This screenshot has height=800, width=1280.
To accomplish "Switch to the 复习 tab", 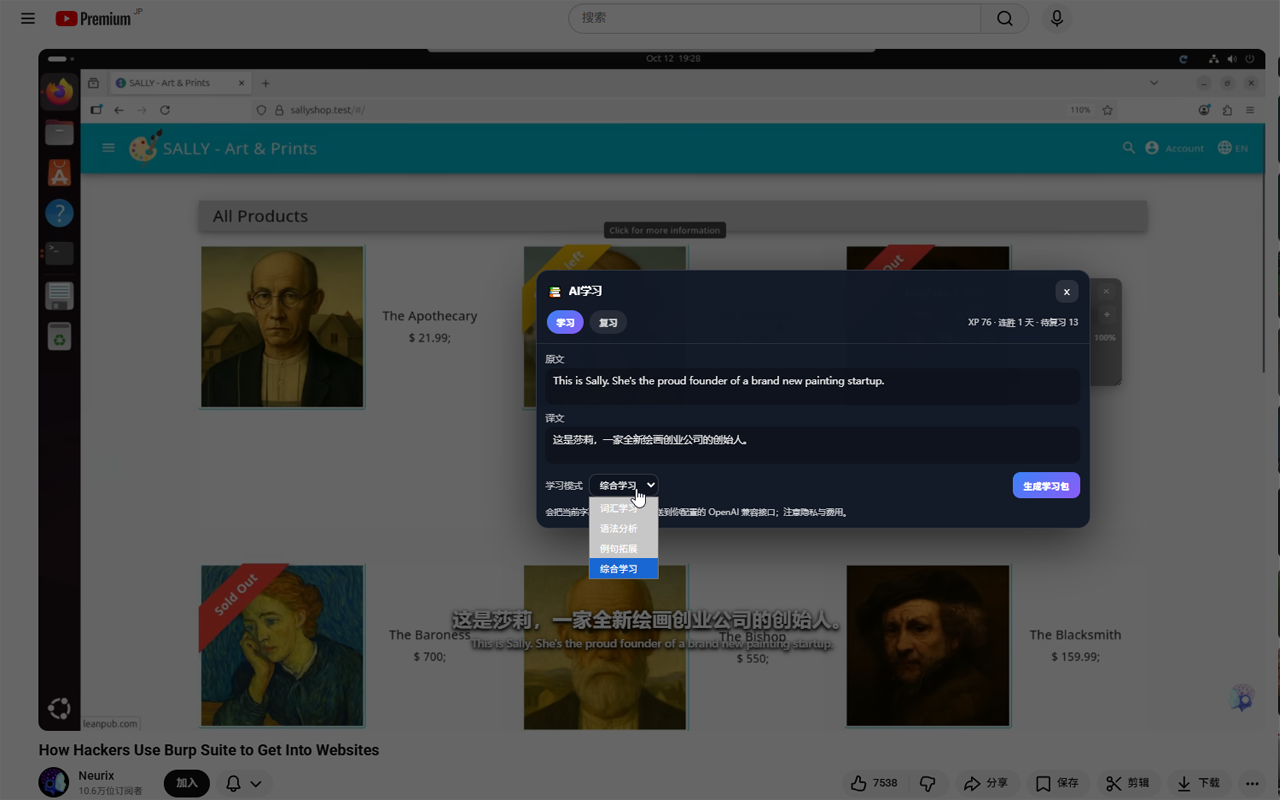I will [608, 322].
